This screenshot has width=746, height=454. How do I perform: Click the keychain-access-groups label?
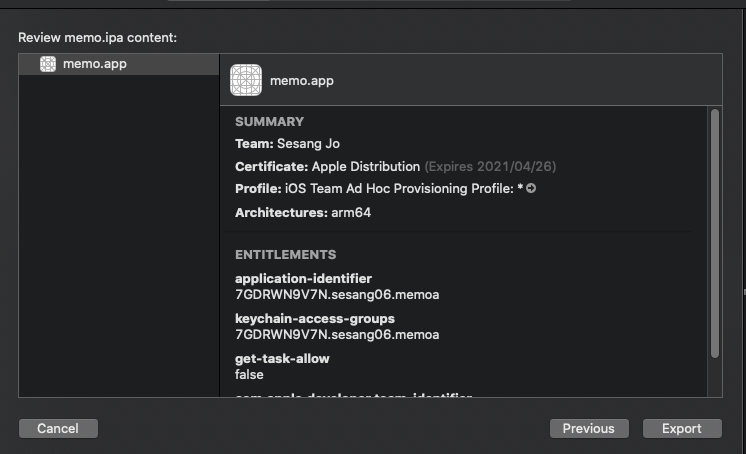pos(315,318)
